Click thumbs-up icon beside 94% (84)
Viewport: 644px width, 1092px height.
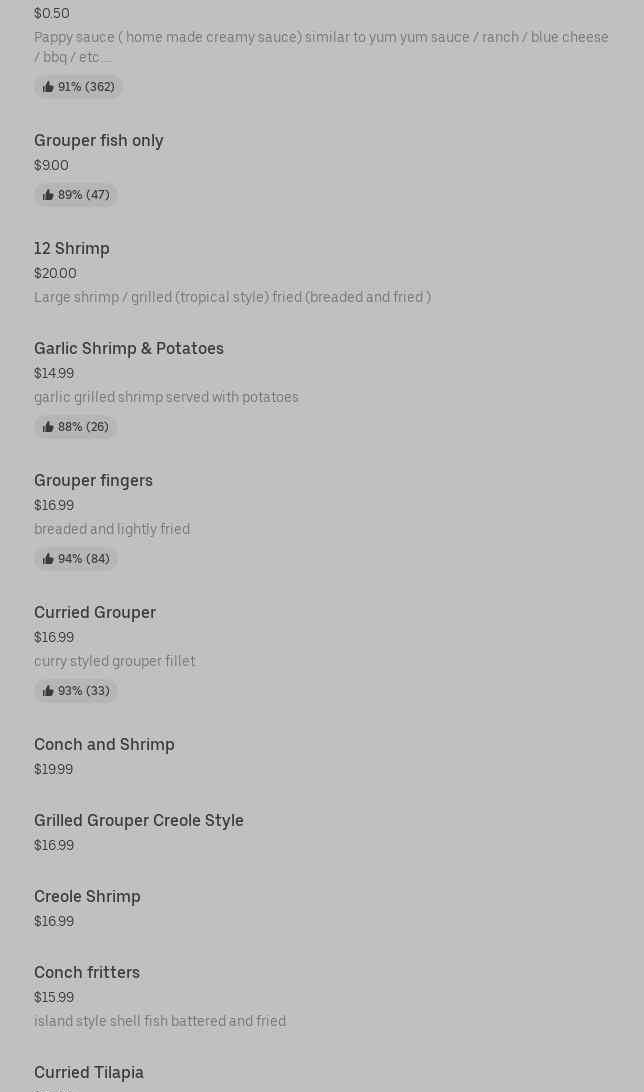[x=48, y=559]
